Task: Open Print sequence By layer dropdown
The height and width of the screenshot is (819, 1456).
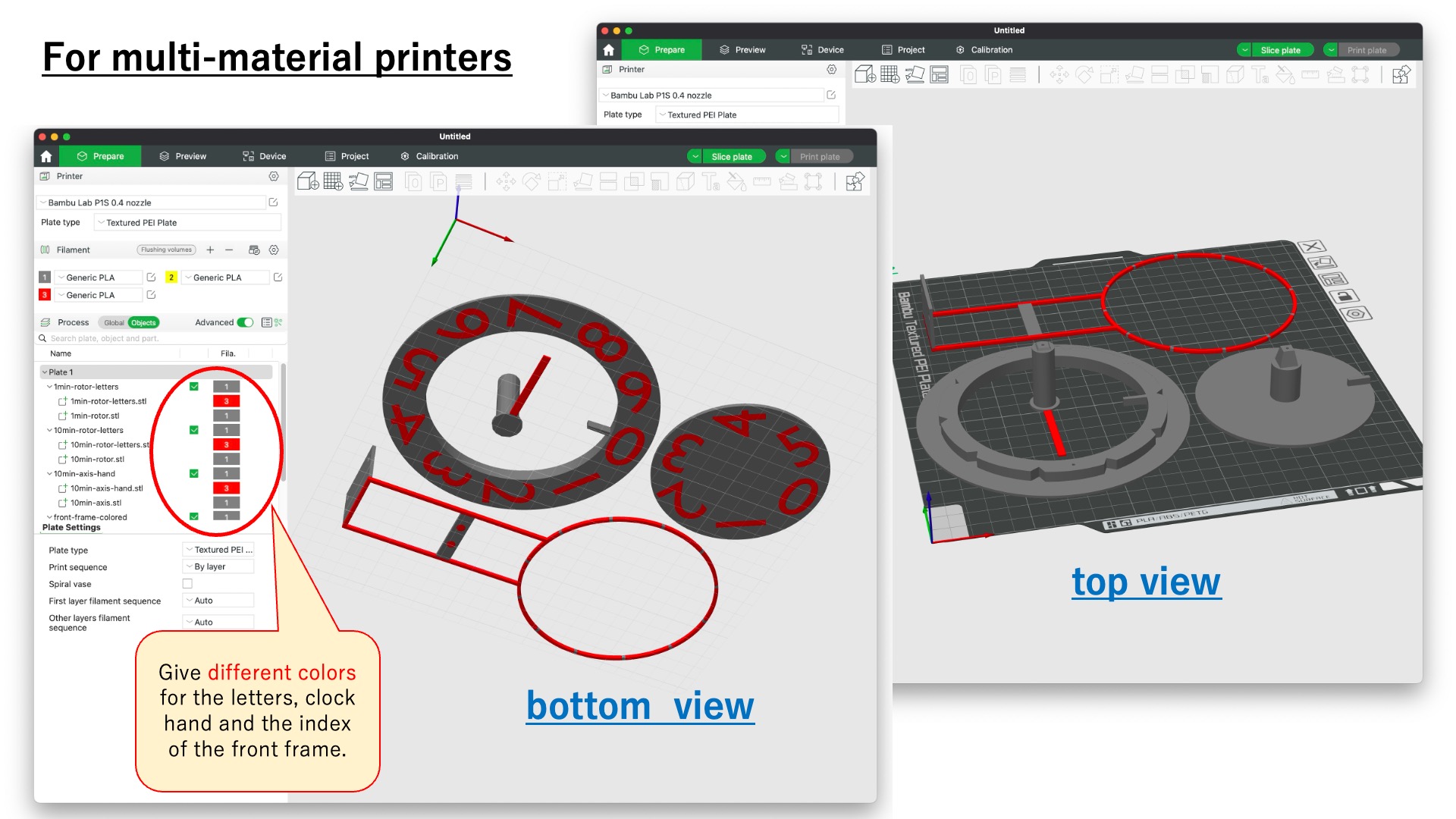Action: (218, 567)
